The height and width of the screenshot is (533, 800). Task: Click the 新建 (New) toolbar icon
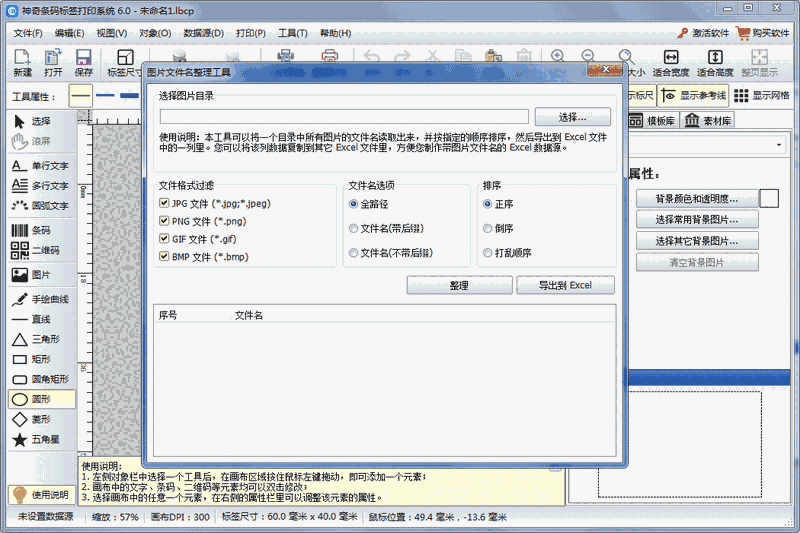22,63
